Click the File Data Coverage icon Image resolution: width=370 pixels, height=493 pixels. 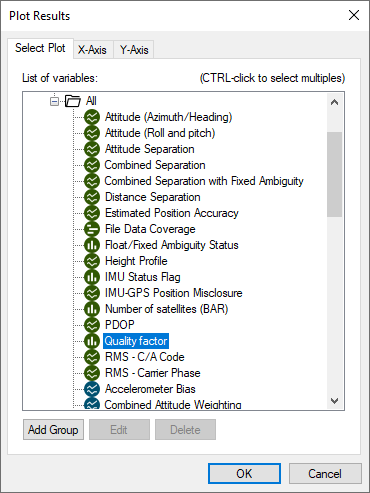point(92,229)
